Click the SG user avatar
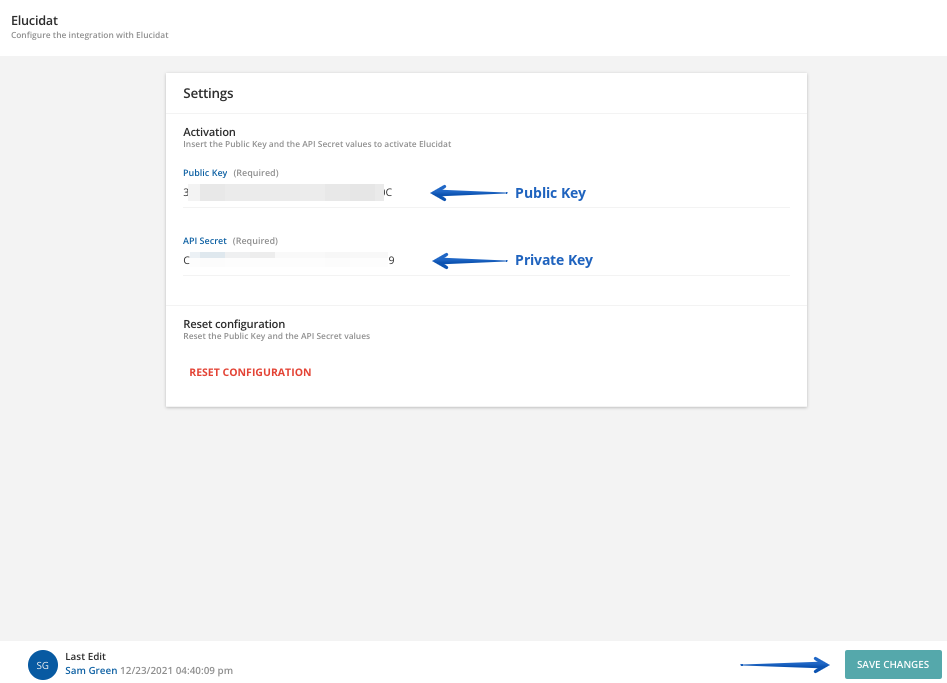Screen dimensions: 947x683 pyautogui.click(x=43, y=665)
